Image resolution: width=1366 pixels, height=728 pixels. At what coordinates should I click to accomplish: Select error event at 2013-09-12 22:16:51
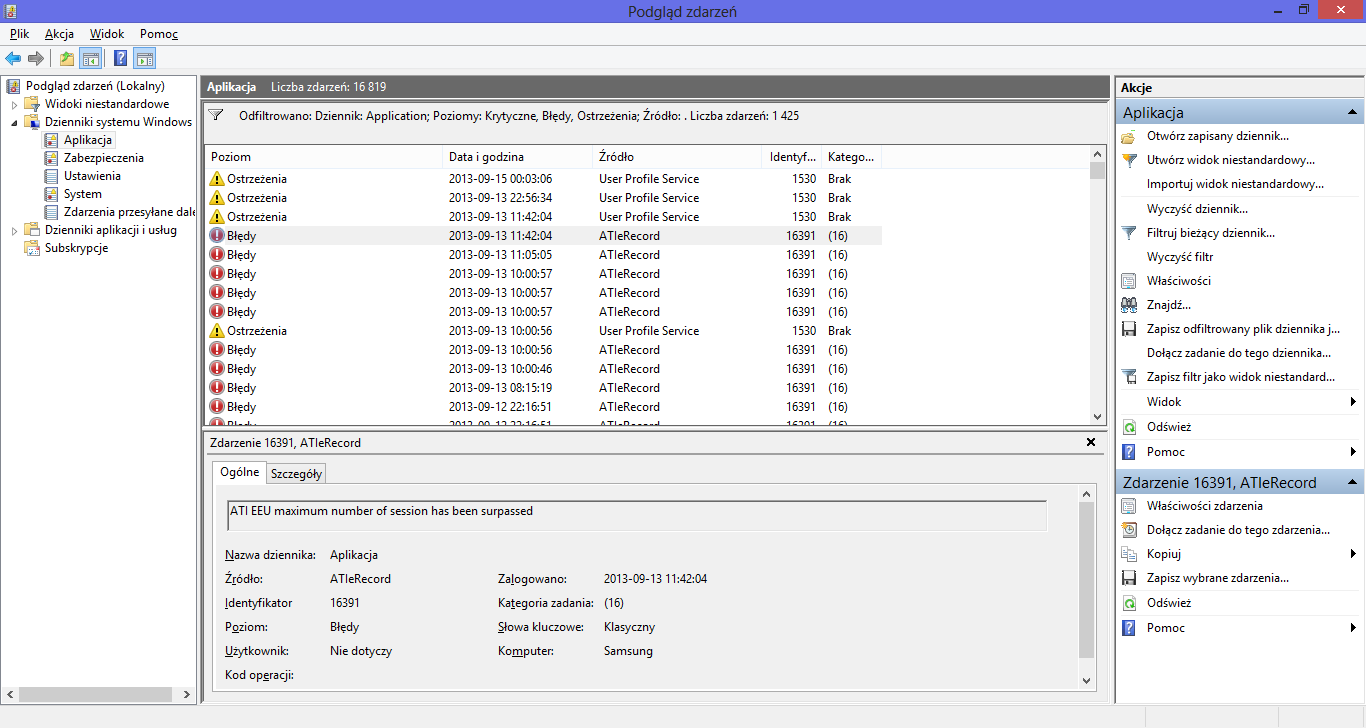pyautogui.click(x=545, y=407)
